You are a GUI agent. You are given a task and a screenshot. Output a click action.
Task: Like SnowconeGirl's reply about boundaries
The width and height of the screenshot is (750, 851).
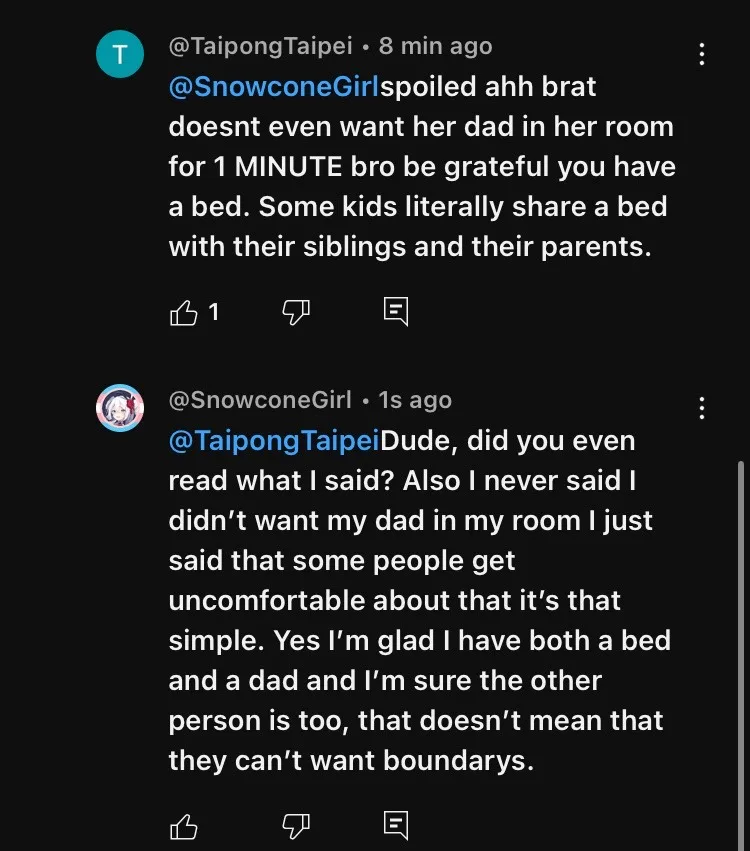click(184, 826)
